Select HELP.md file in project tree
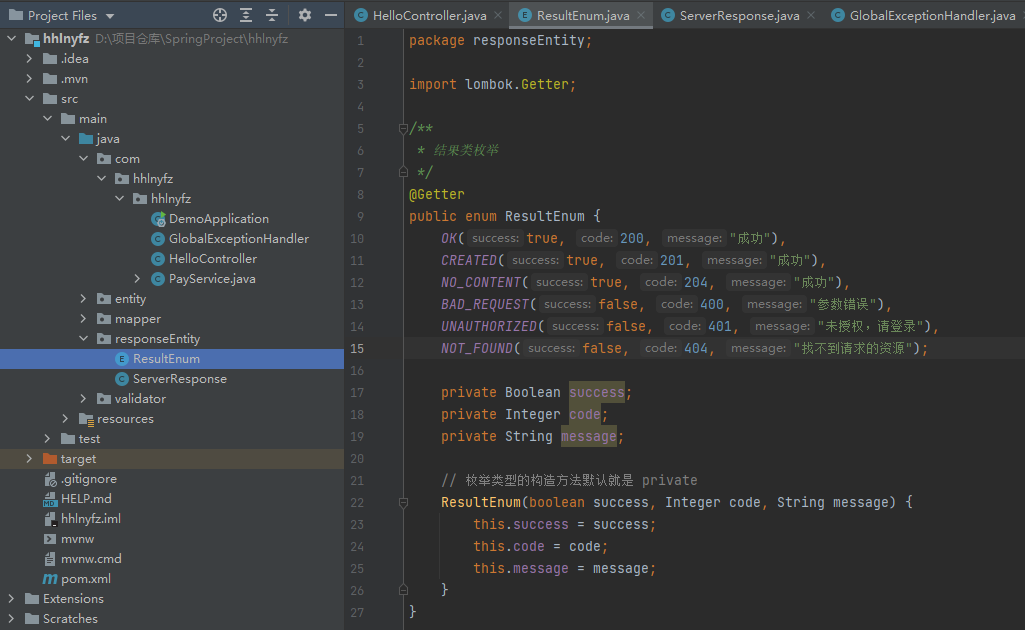Screen dimensions: 1025x630 [85, 499]
